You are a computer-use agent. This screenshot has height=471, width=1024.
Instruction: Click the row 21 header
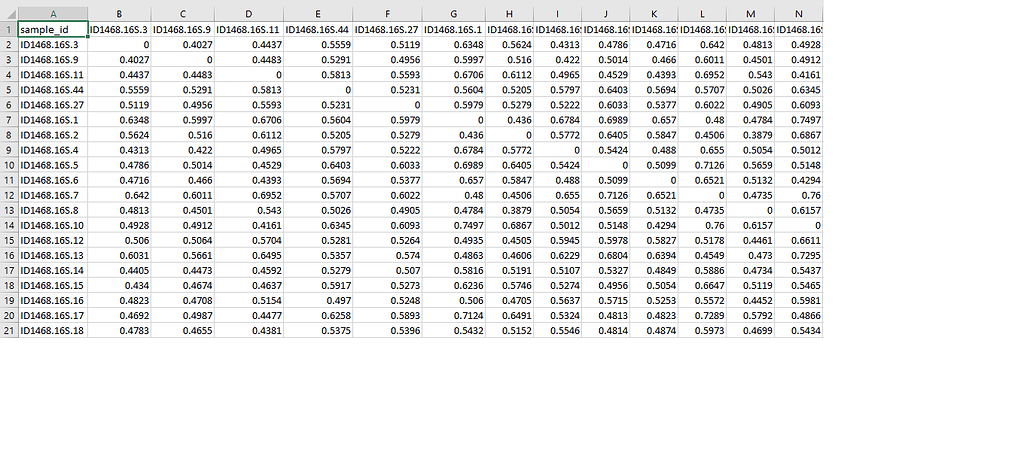(8, 331)
